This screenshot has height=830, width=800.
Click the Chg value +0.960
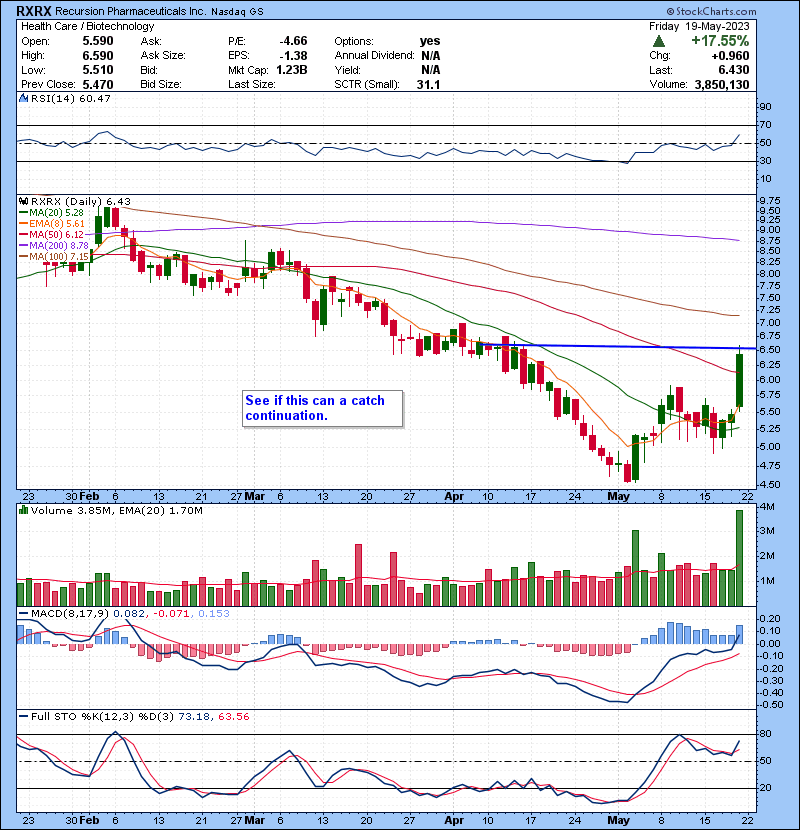730,56
